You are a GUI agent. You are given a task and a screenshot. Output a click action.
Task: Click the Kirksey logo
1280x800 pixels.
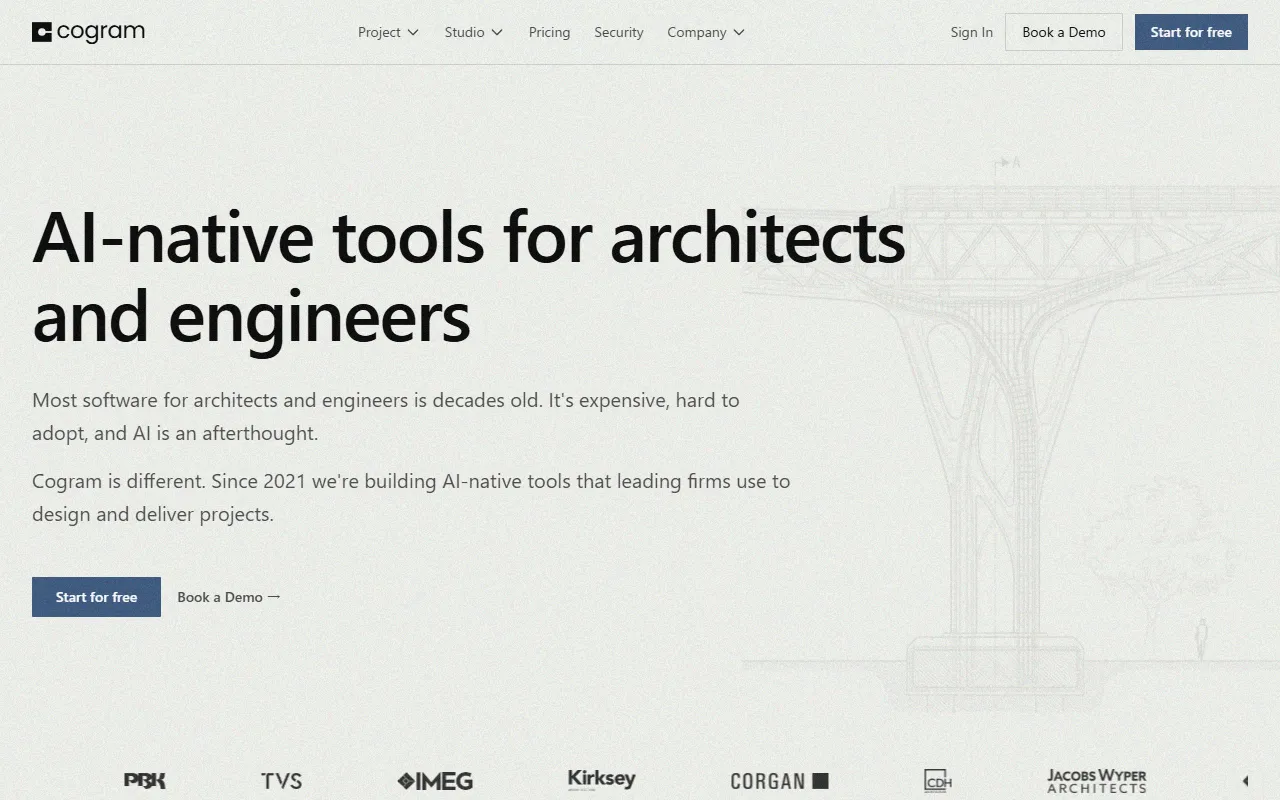click(x=601, y=779)
